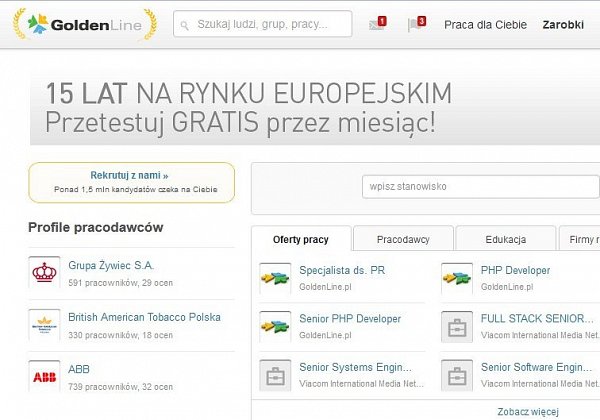Click the Profile pracodawców heading
The width and height of the screenshot is (600, 420).
(96, 227)
